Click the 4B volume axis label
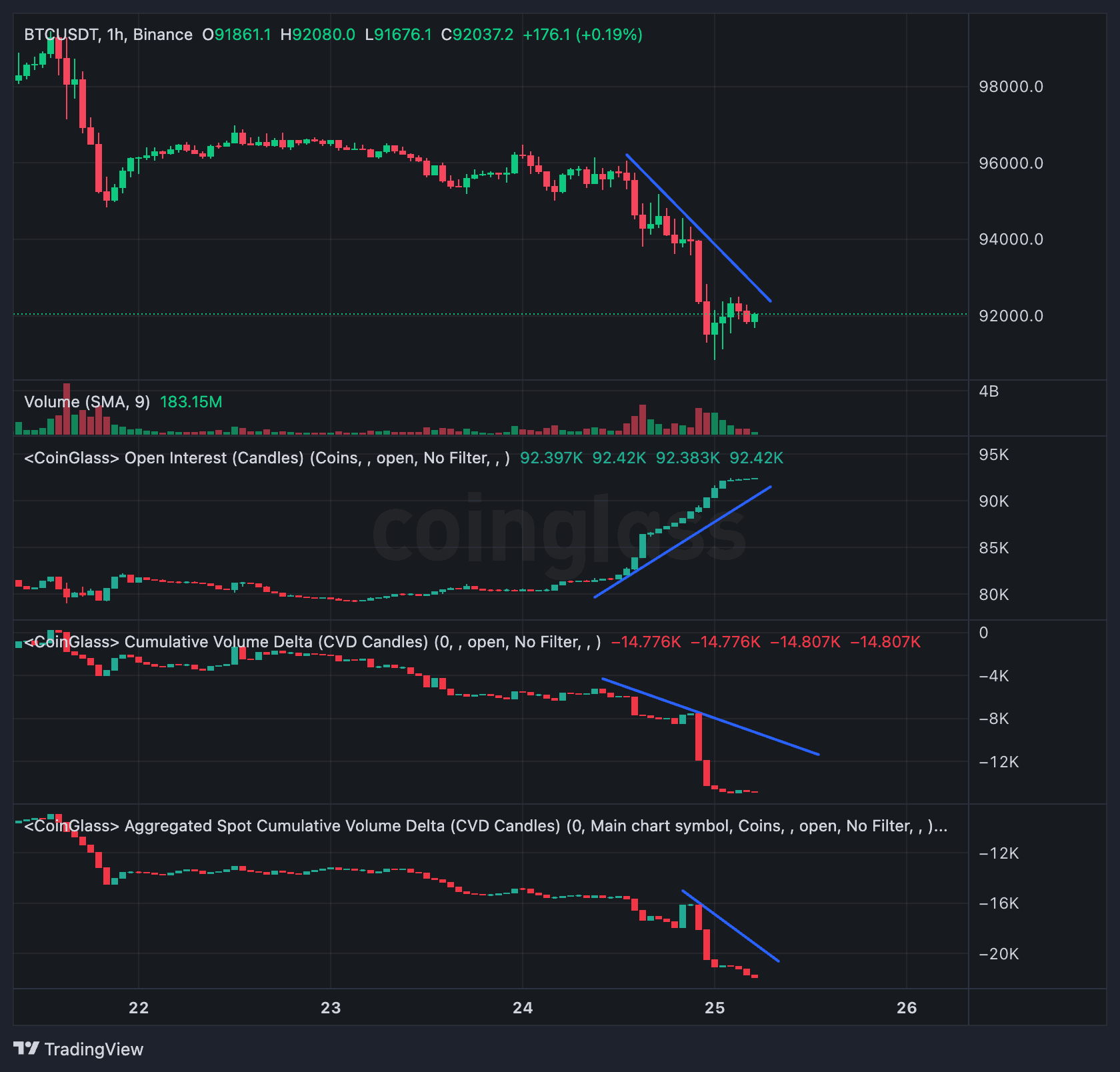This screenshot has height=1072, width=1120. click(989, 391)
